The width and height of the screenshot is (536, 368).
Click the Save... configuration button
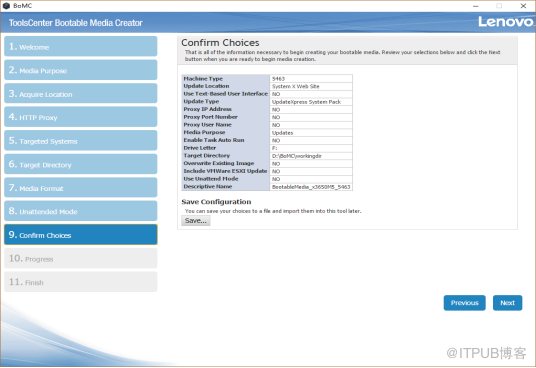point(196,221)
